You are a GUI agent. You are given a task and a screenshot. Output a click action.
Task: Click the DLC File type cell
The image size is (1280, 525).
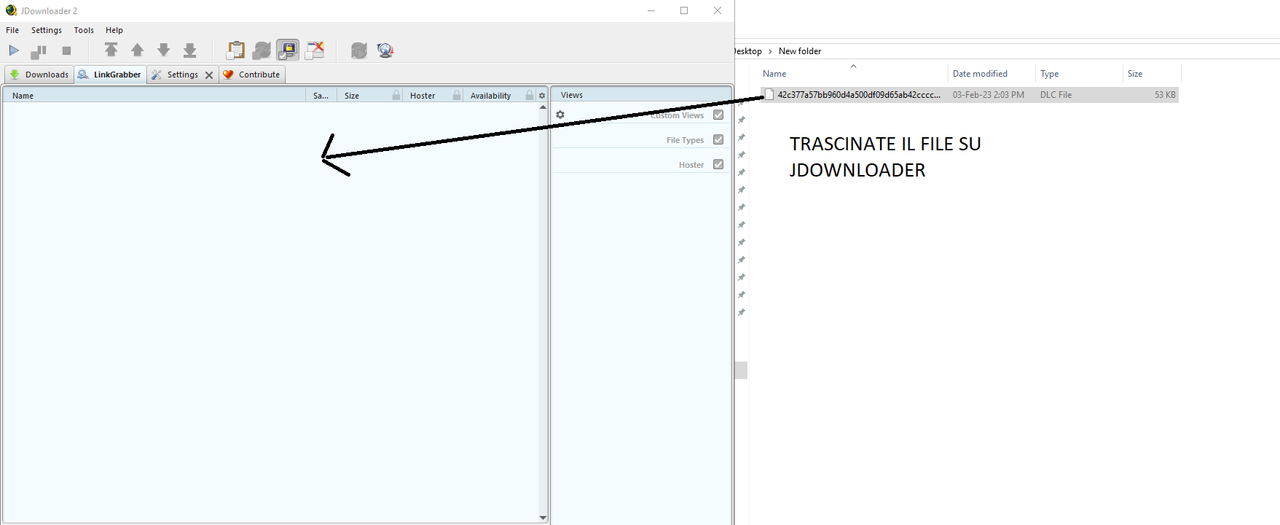click(x=1056, y=94)
